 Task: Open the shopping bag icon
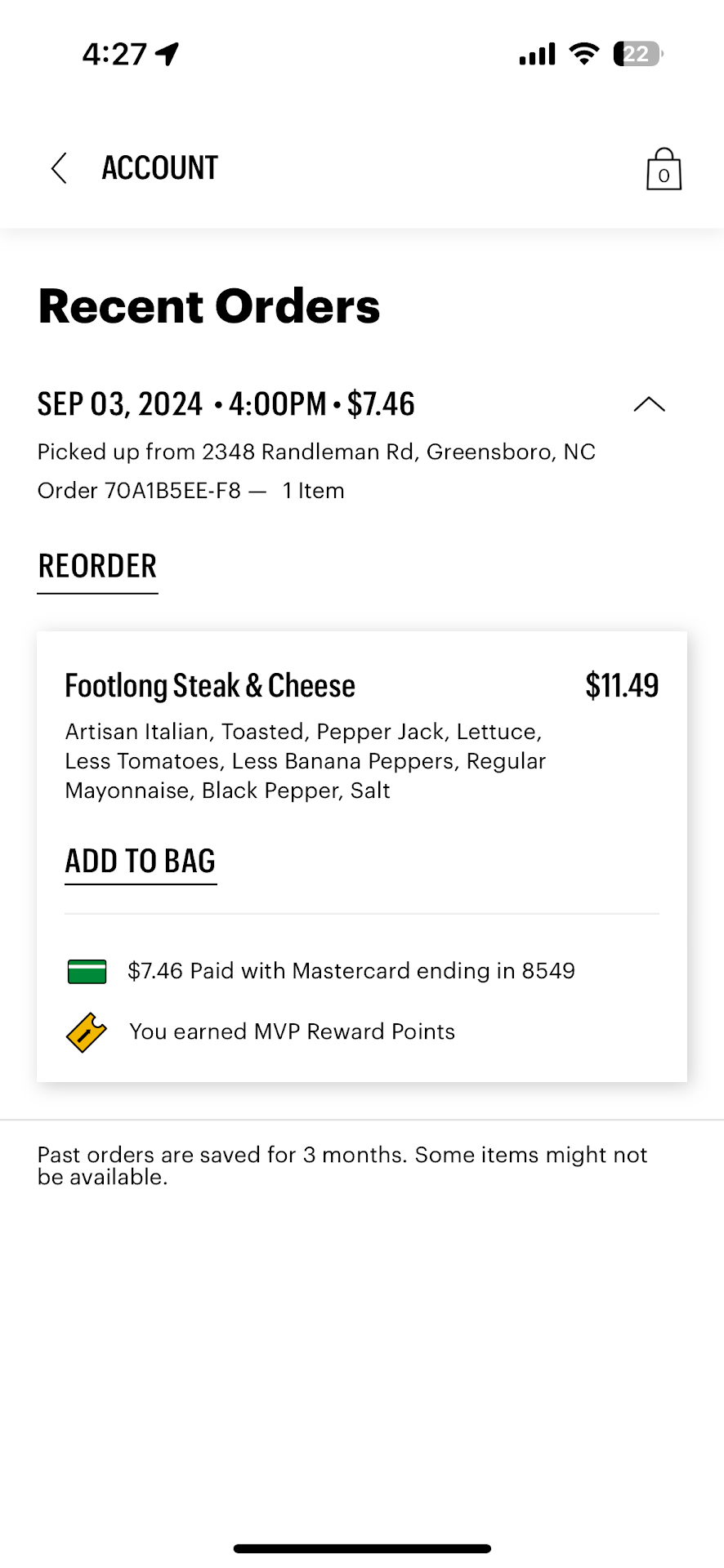[x=664, y=169]
